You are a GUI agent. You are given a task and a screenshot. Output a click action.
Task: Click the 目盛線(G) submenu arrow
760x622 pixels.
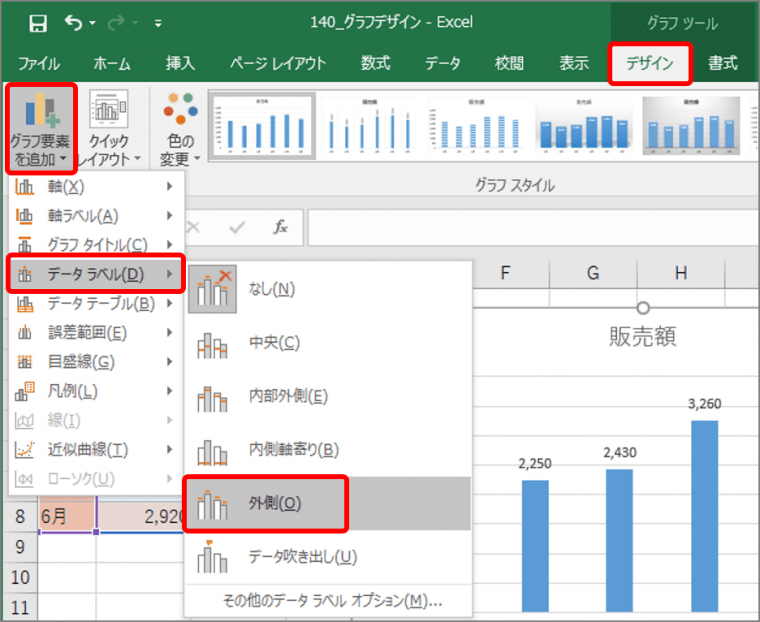coord(170,362)
